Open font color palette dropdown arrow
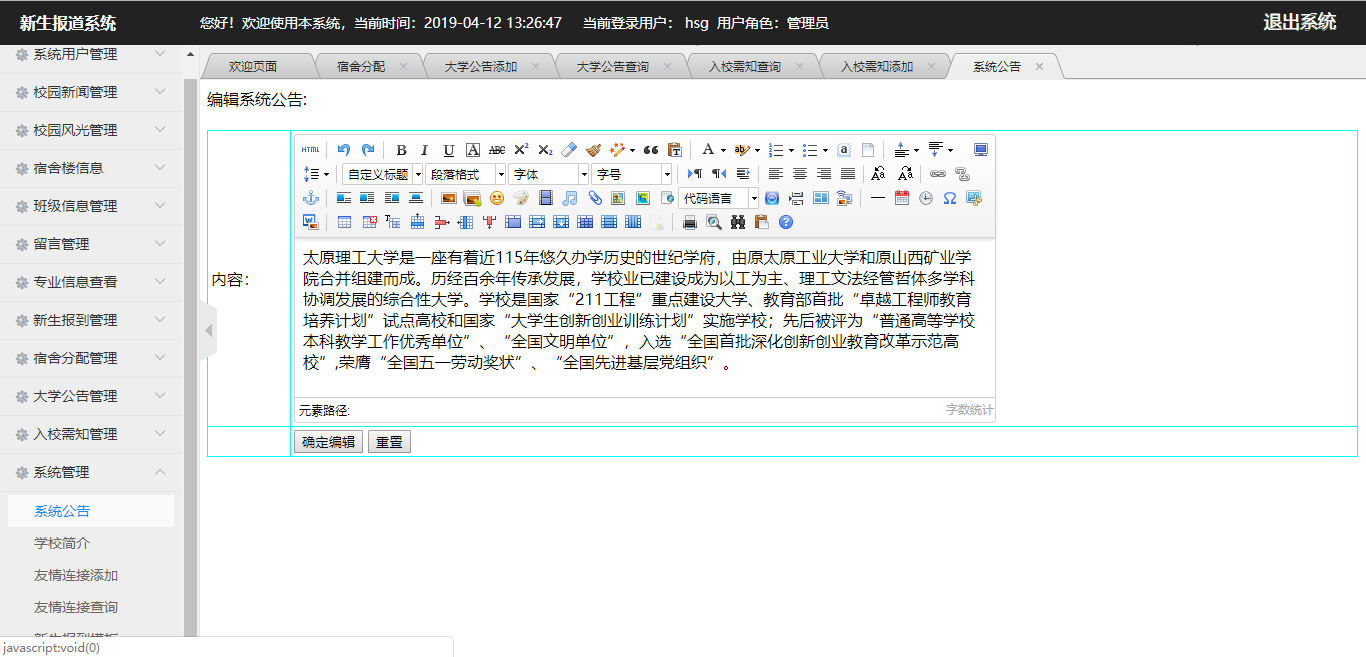This screenshot has height=657, width=1366. [723, 150]
